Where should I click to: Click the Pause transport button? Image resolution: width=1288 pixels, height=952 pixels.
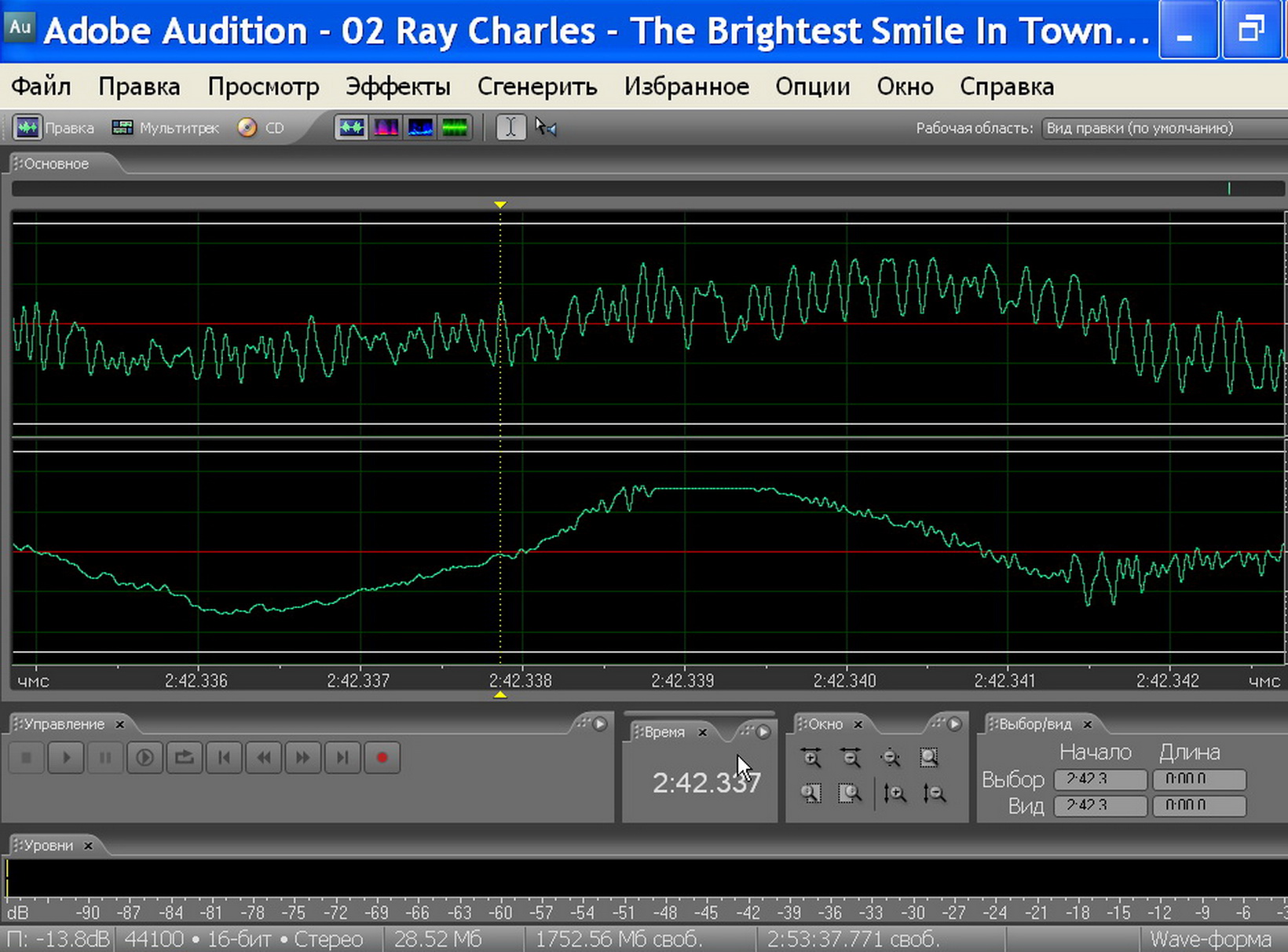[x=105, y=758]
